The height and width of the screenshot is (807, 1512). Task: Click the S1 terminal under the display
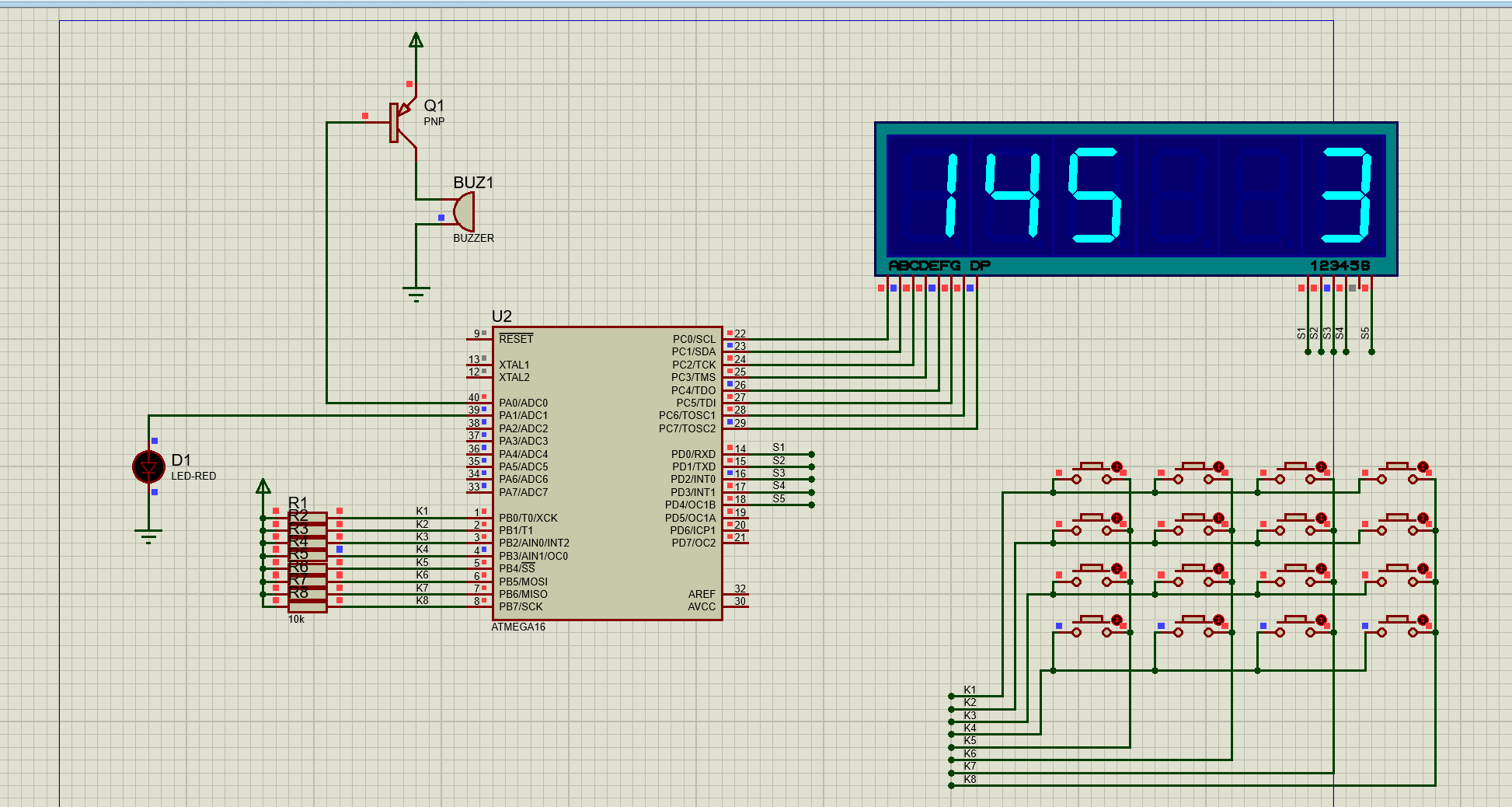point(1308,351)
